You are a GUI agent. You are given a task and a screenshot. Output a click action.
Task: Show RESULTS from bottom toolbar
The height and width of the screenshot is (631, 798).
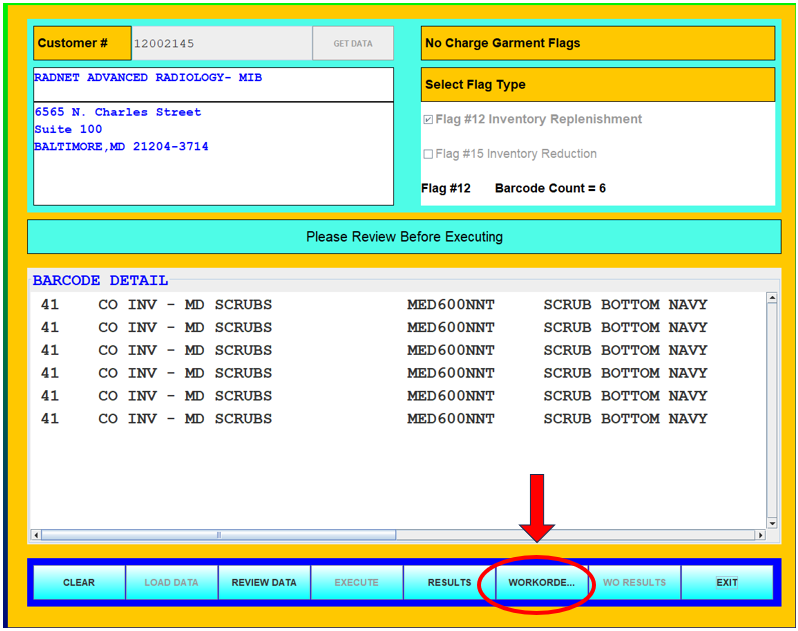(449, 583)
